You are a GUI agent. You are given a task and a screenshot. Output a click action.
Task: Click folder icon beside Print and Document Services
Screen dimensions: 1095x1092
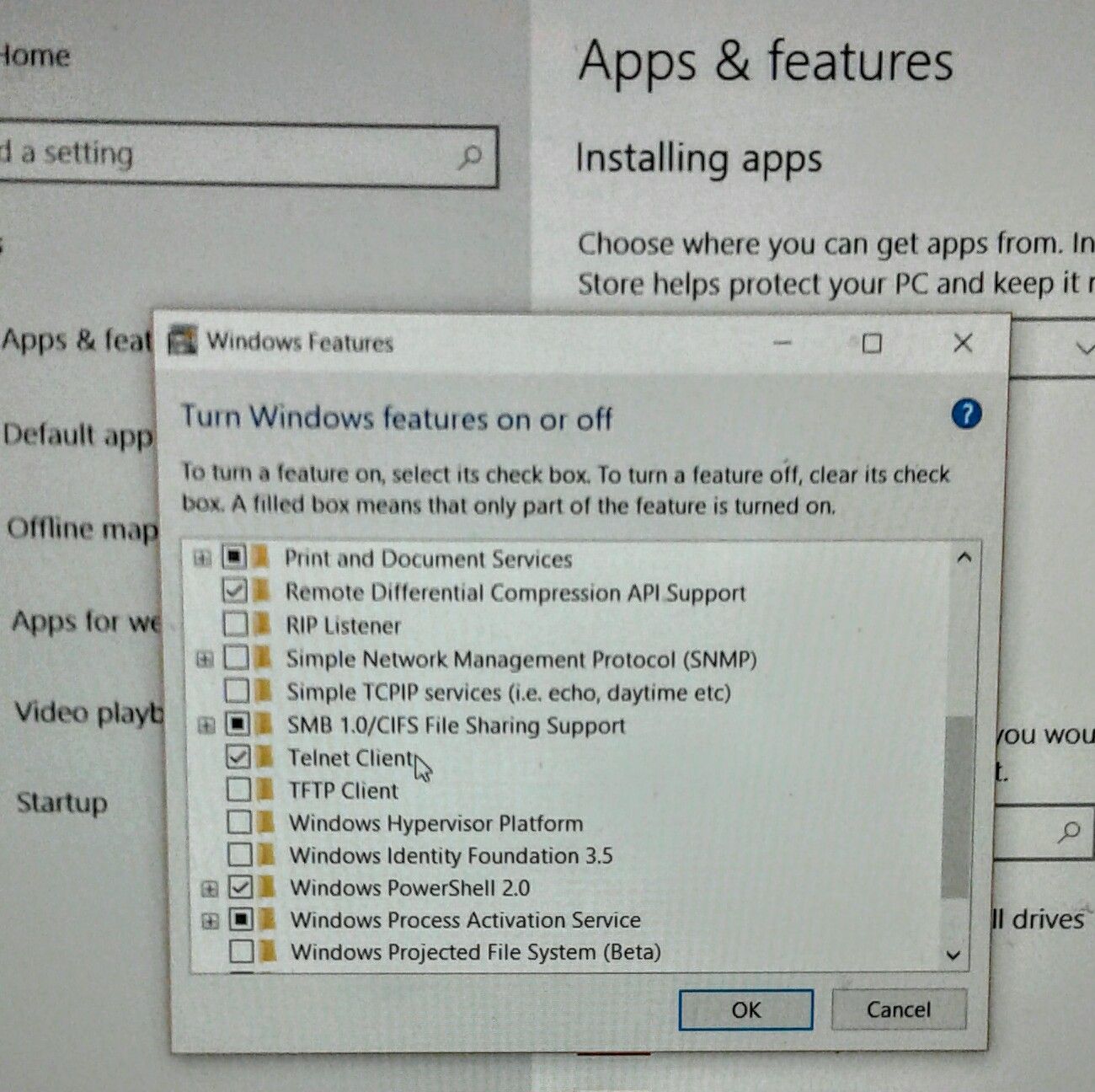[260, 557]
